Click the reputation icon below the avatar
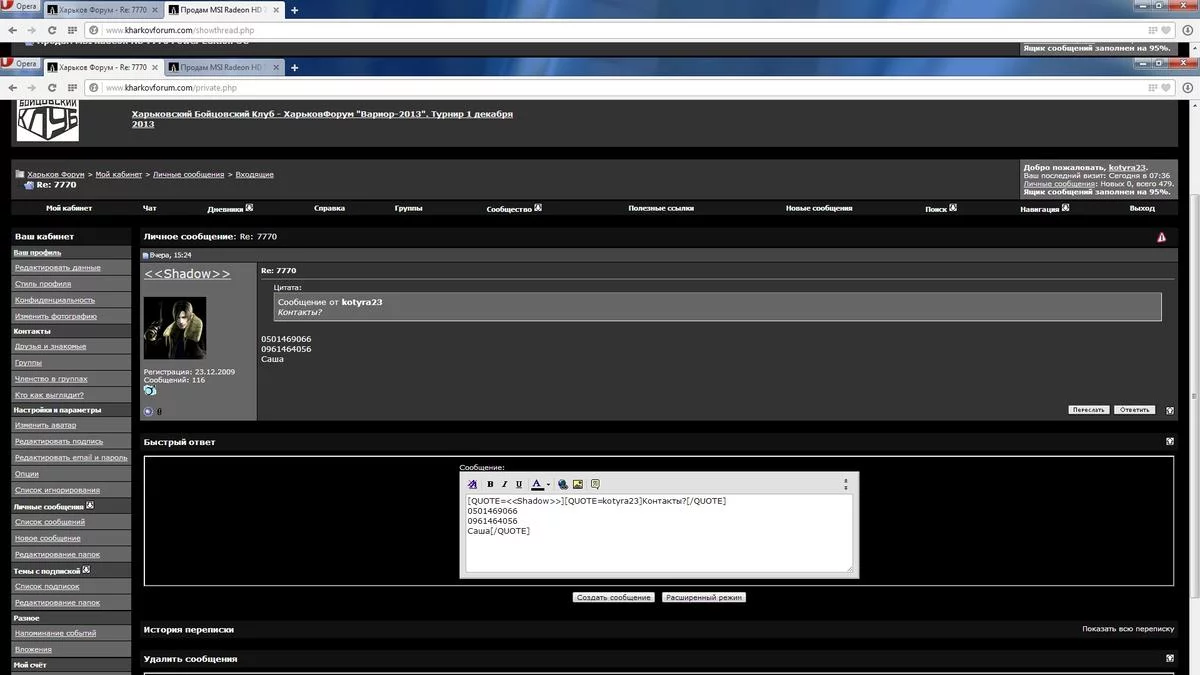 149,411
